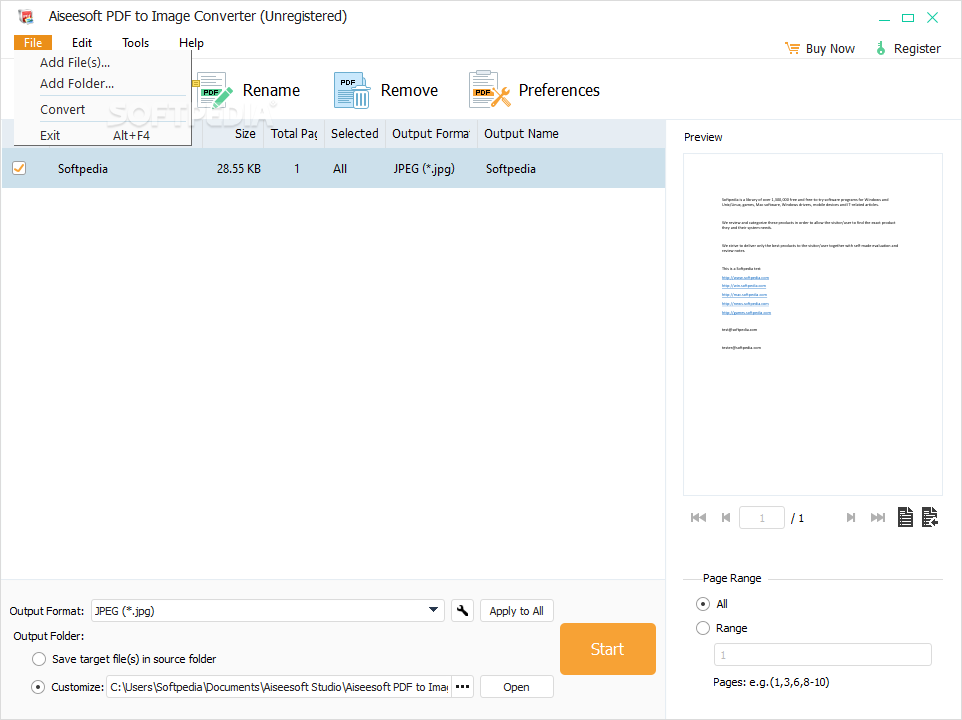Image resolution: width=962 pixels, height=720 pixels.
Task: Click Open output folder button
Action: pyautogui.click(x=517, y=687)
